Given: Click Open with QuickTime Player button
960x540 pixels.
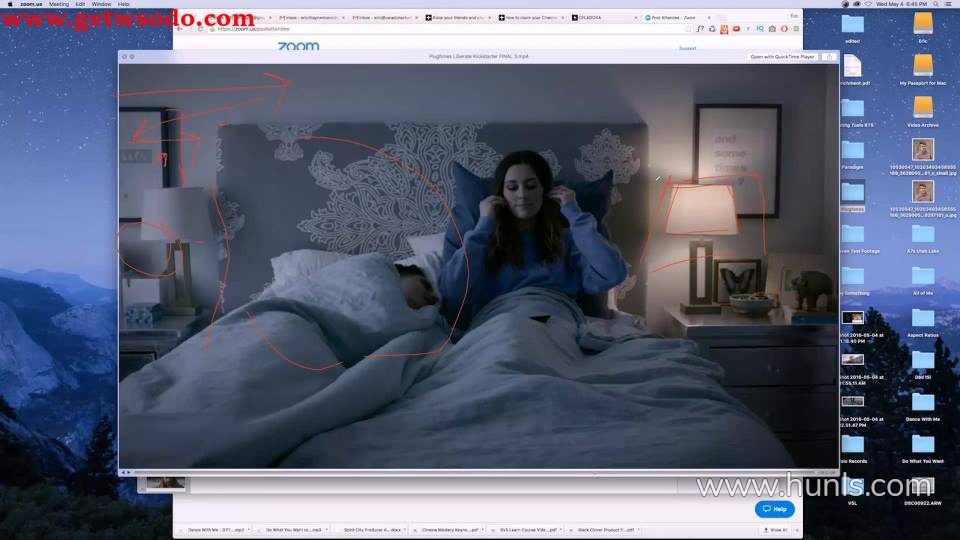Looking at the screenshot, I should click(782, 56).
